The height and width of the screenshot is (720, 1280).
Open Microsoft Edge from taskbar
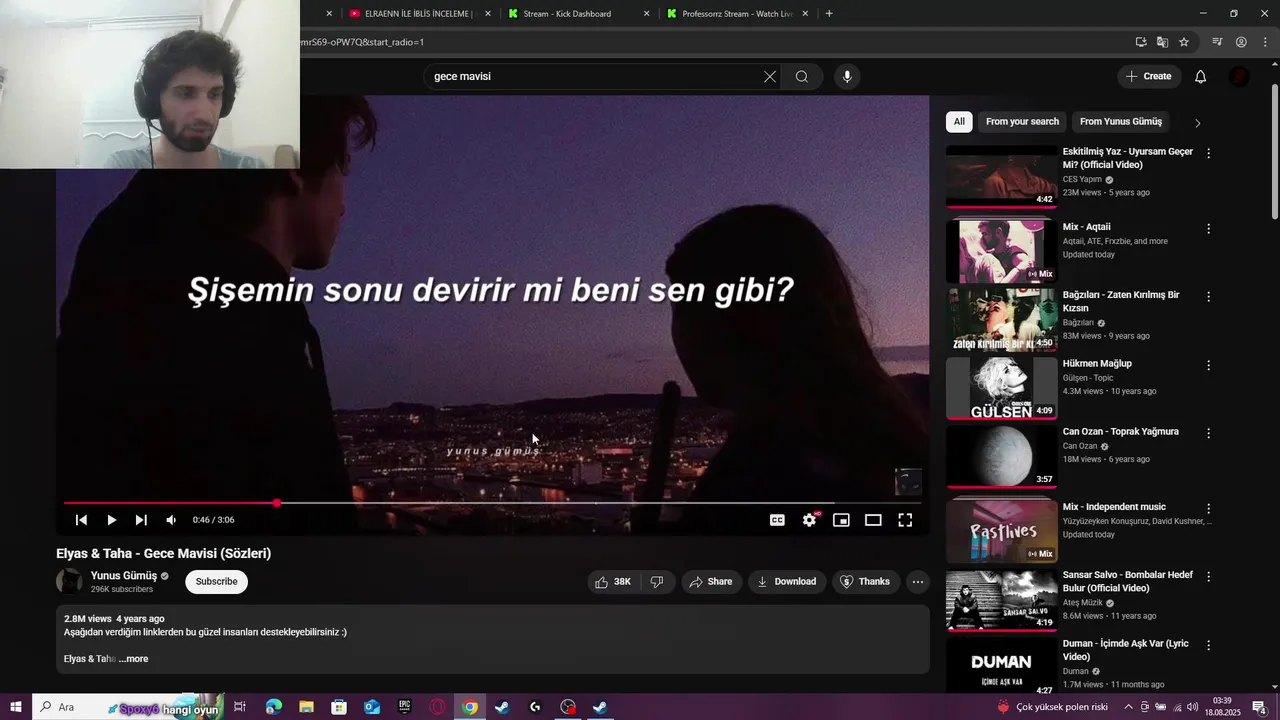[274, 707]
